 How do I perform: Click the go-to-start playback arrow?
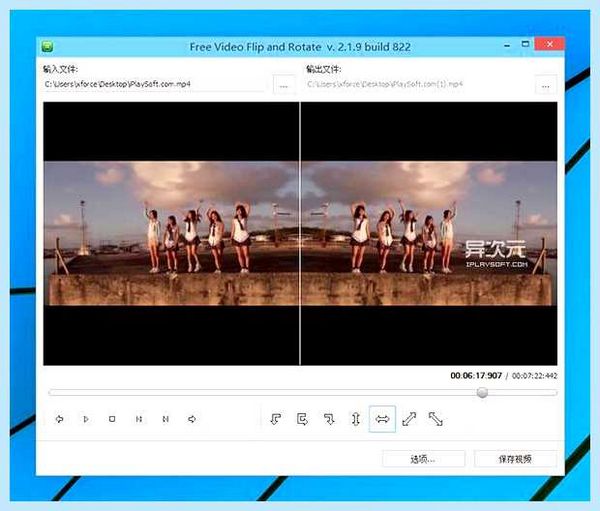click(x=59, y=419)
